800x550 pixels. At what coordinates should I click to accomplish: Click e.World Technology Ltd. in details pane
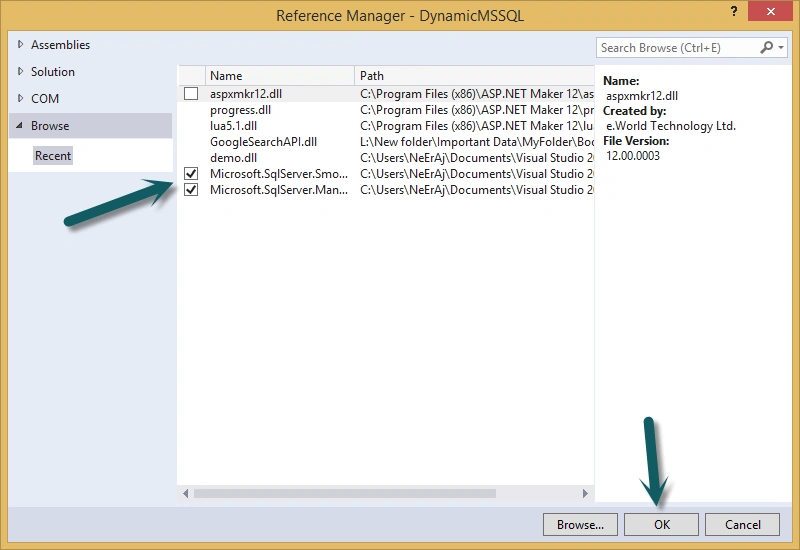671,126
